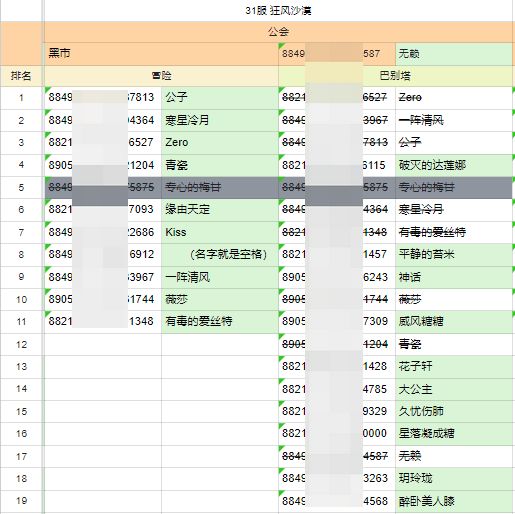Screen dimensions: 515x514
Task: Select 专心的梅甘 in the 冒险 column
Action: [220, 187]
